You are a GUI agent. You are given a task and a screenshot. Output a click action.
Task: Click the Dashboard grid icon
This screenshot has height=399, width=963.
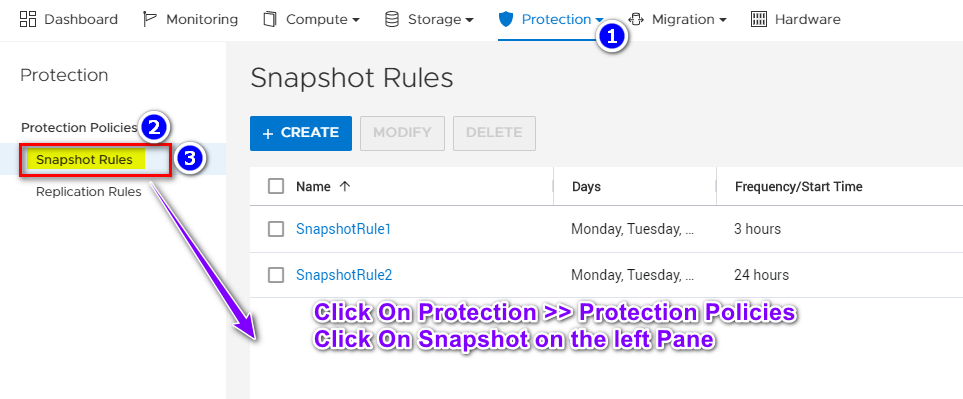point(28,19)
